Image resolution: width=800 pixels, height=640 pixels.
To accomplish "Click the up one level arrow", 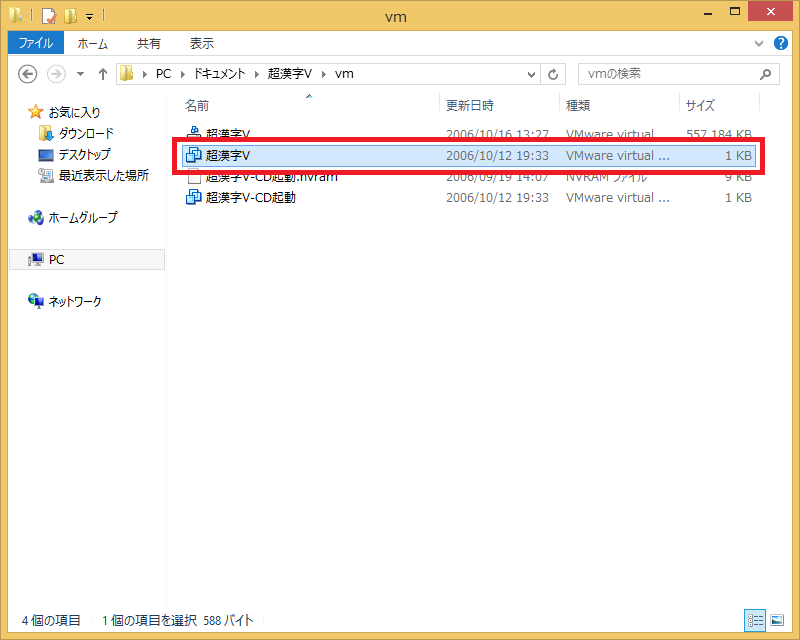I will pyautogui.click(x=102, y=74).
